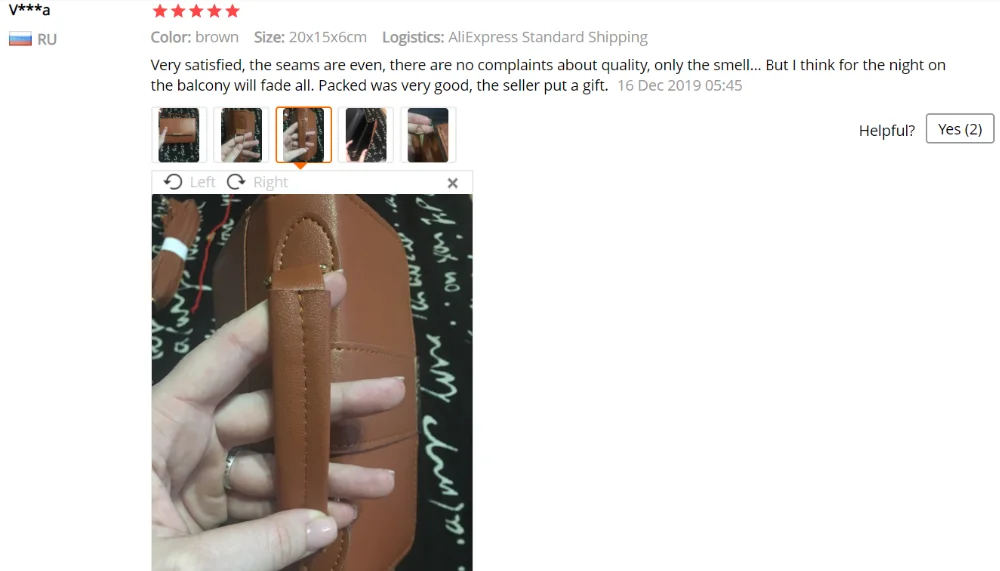This screenshot has width=1000, height=571.
Task: Mark review helpful with Yes (2)
Action: 960,129
